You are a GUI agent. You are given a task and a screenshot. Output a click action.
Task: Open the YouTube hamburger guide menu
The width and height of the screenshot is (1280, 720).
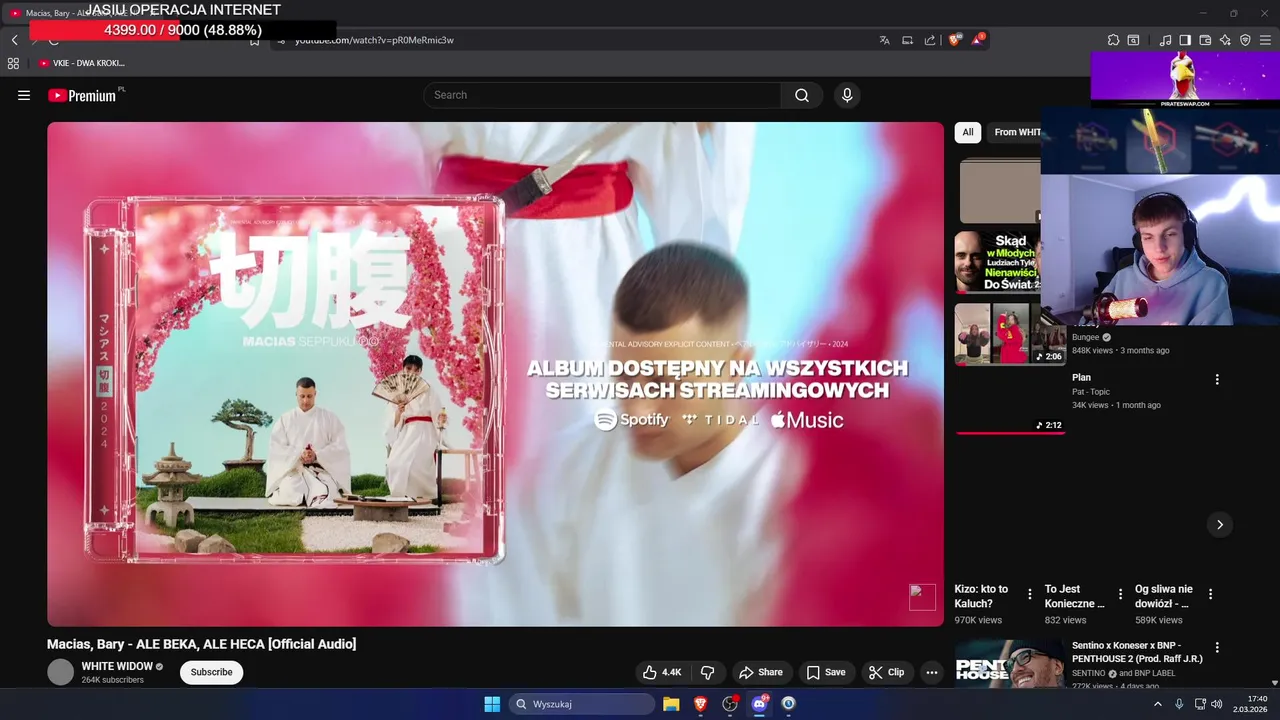tap(24, 95)
